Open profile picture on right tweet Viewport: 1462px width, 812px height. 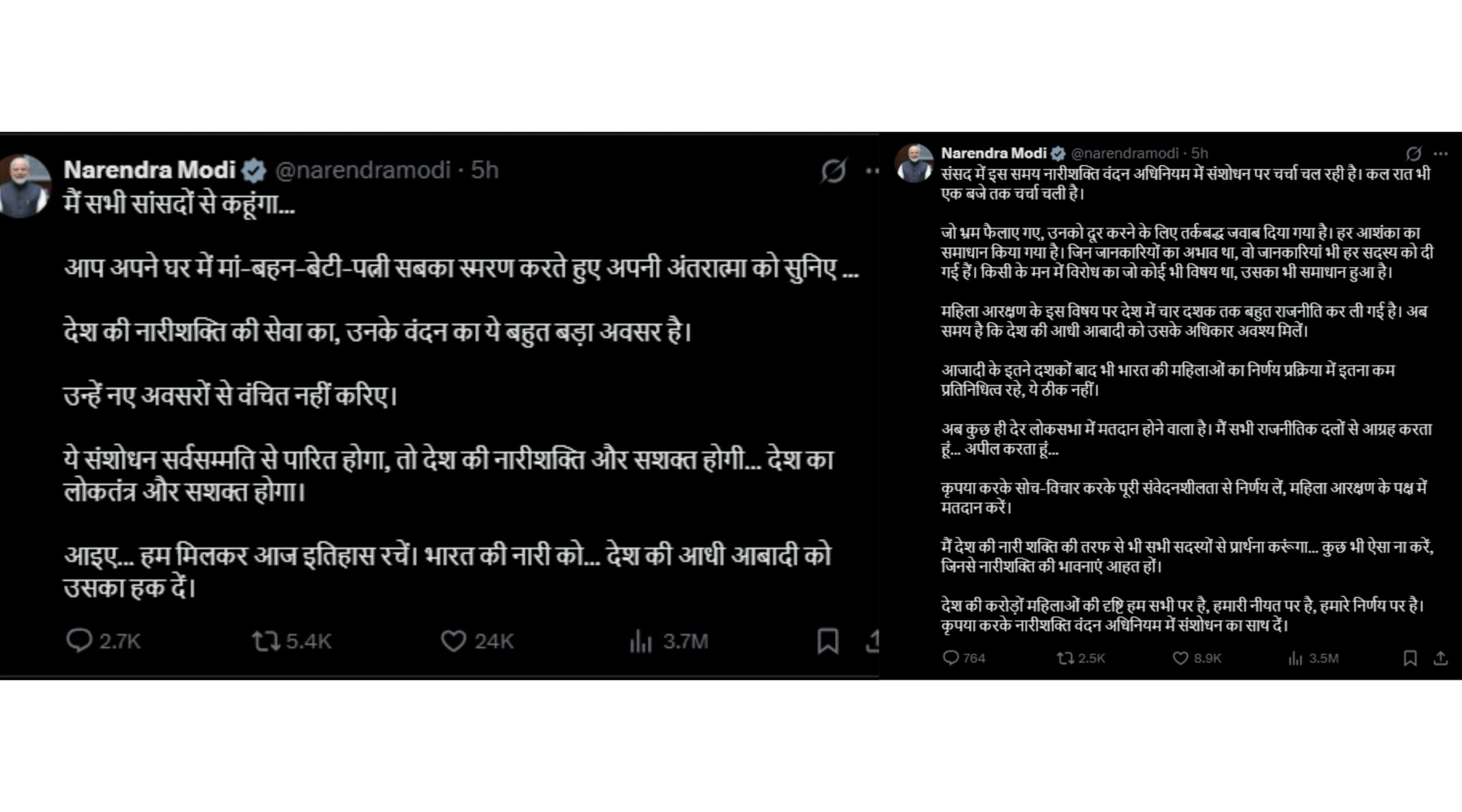(x=914, y=163)
